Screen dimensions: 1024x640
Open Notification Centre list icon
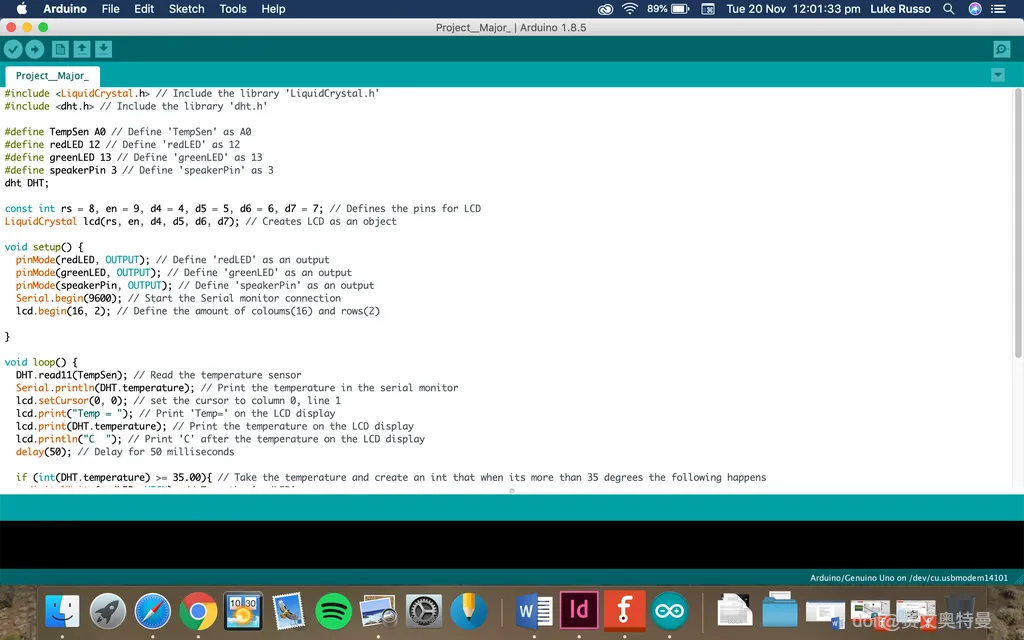(998, 8)
